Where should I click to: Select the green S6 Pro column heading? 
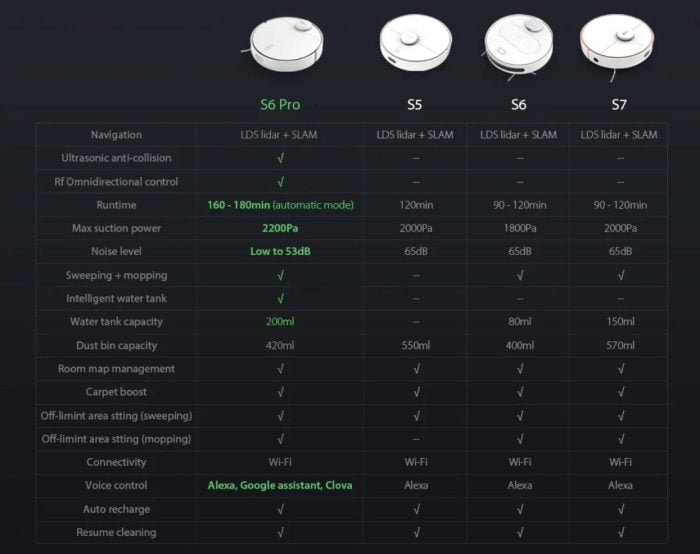(280, 104)
